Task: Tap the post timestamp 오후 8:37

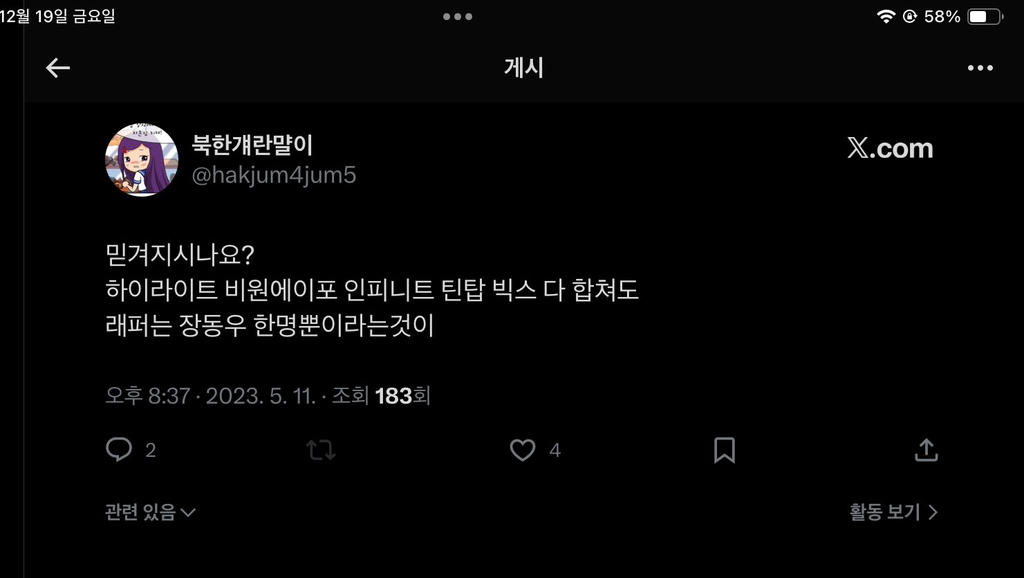Action: (x=148, y=395)
